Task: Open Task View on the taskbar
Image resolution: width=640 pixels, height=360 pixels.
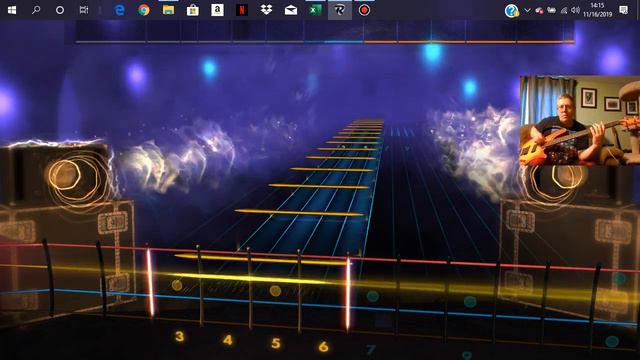Action: [84, 10]
